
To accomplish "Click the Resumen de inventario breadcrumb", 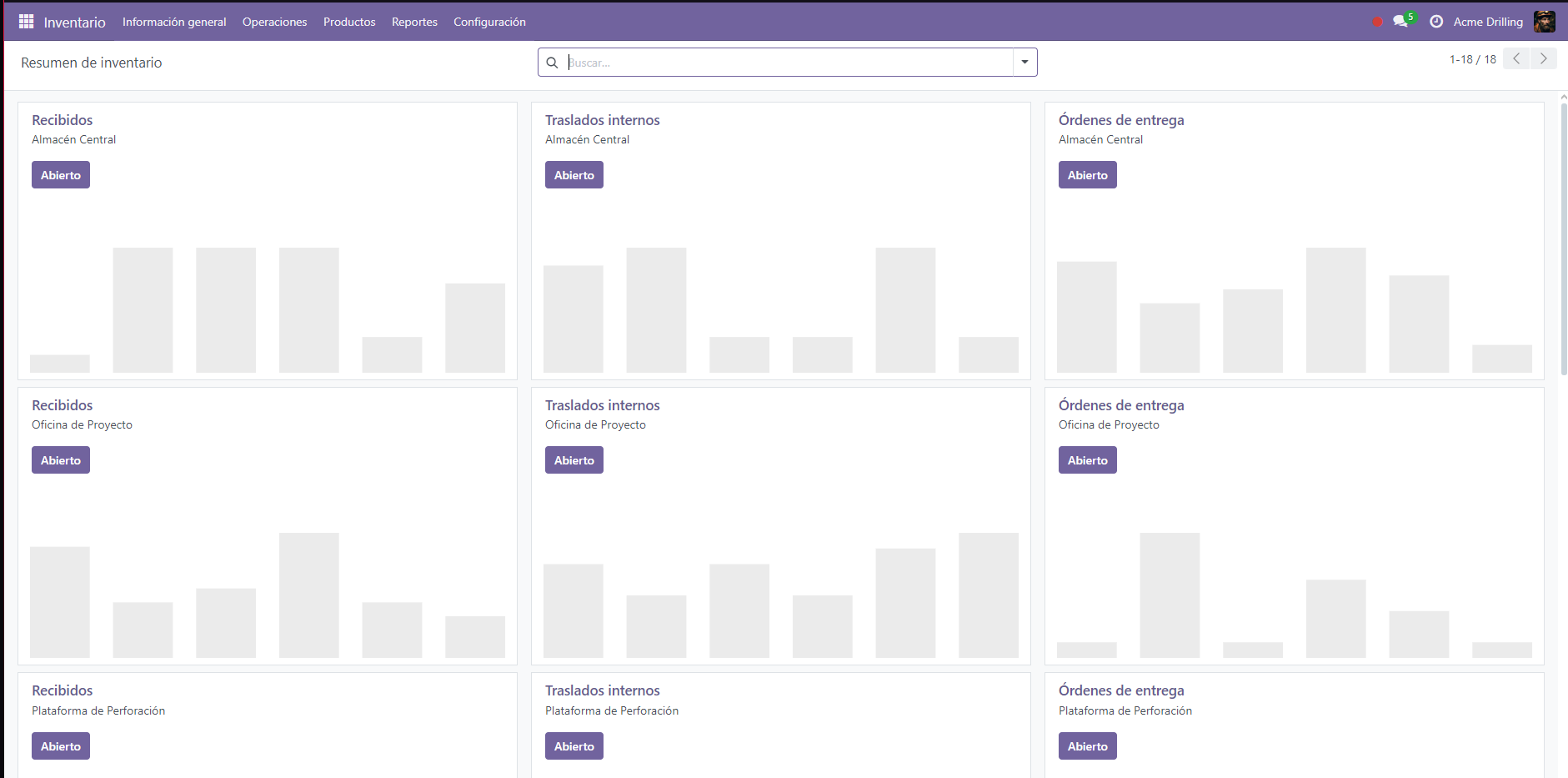I will coord(92,63).
